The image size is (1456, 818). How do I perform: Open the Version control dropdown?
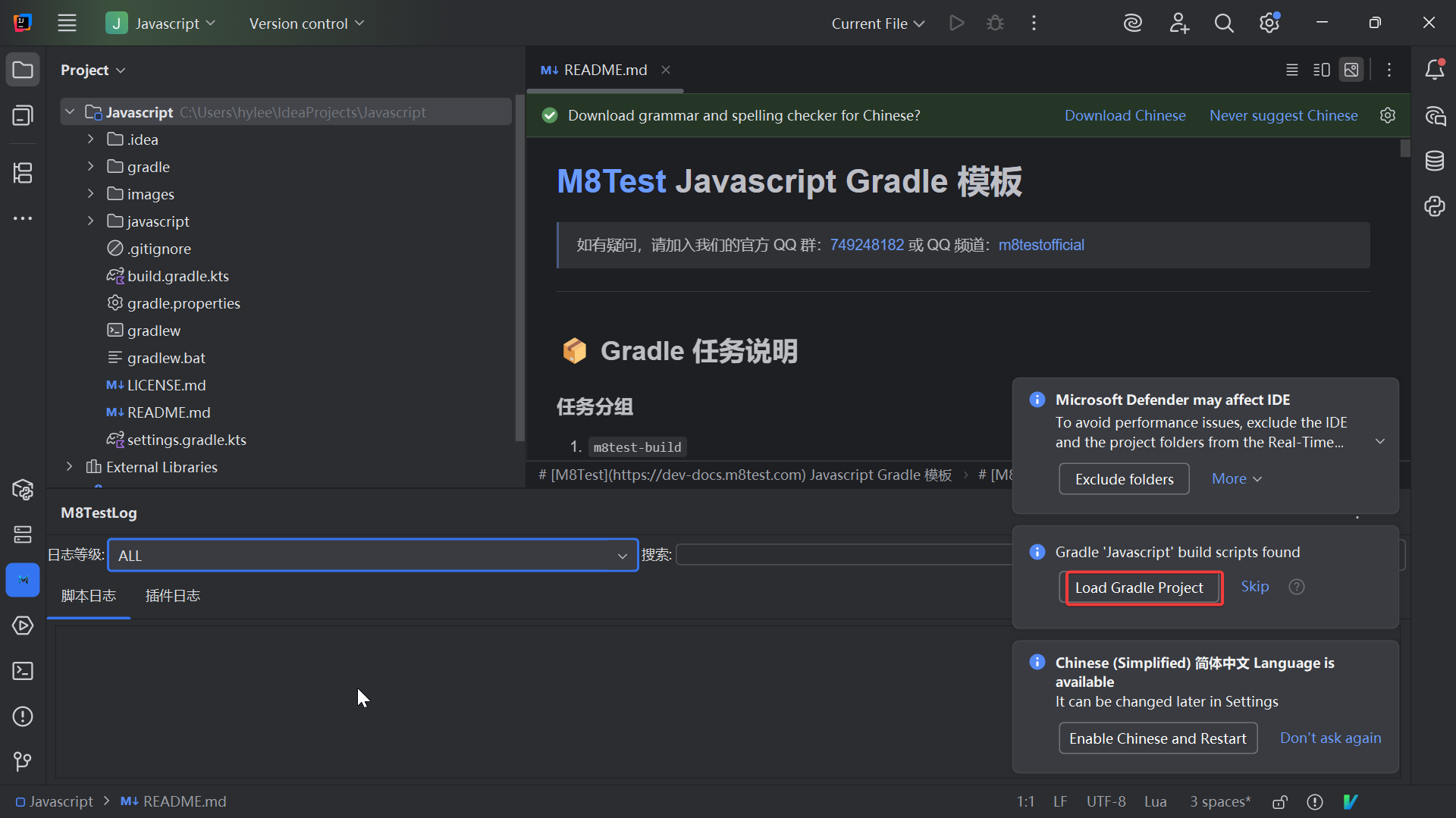pyautogui.click(x=306, y=24)
